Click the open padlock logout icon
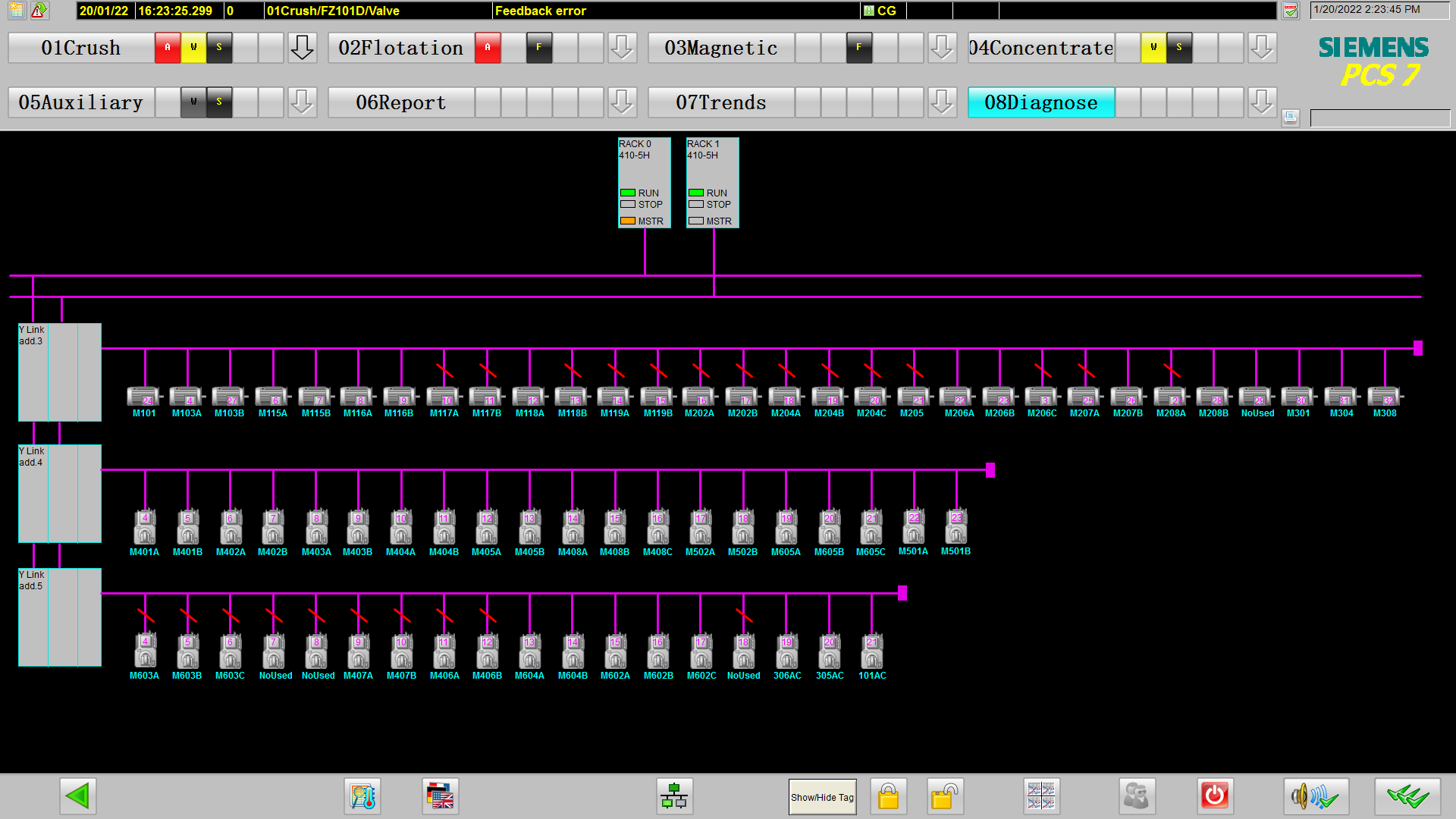The width and height of the screenshot is (1456, 819). pyautogui.click(x=945, y=796)
